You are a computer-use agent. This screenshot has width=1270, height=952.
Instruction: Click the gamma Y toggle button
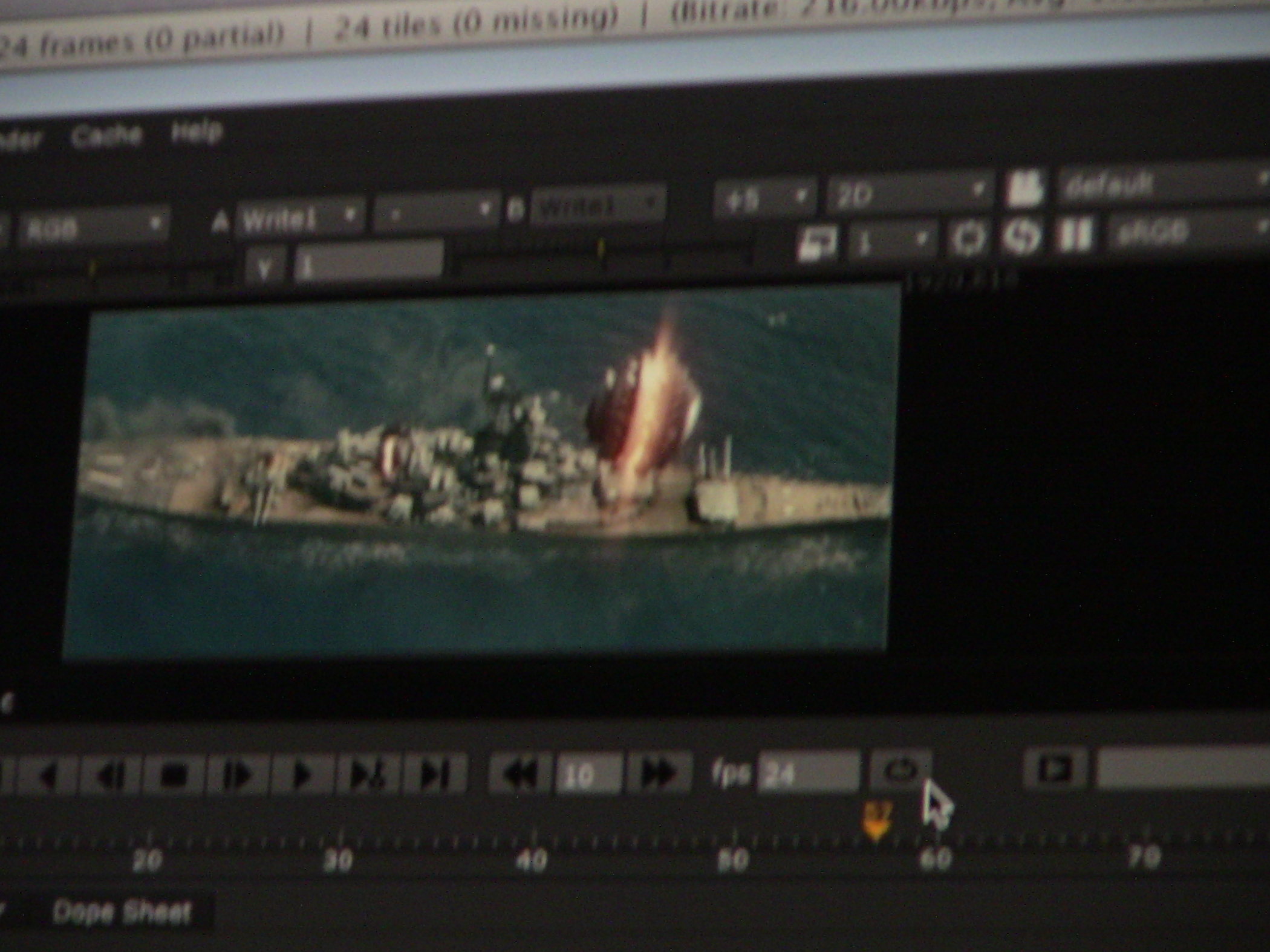(x=265, y=267)
